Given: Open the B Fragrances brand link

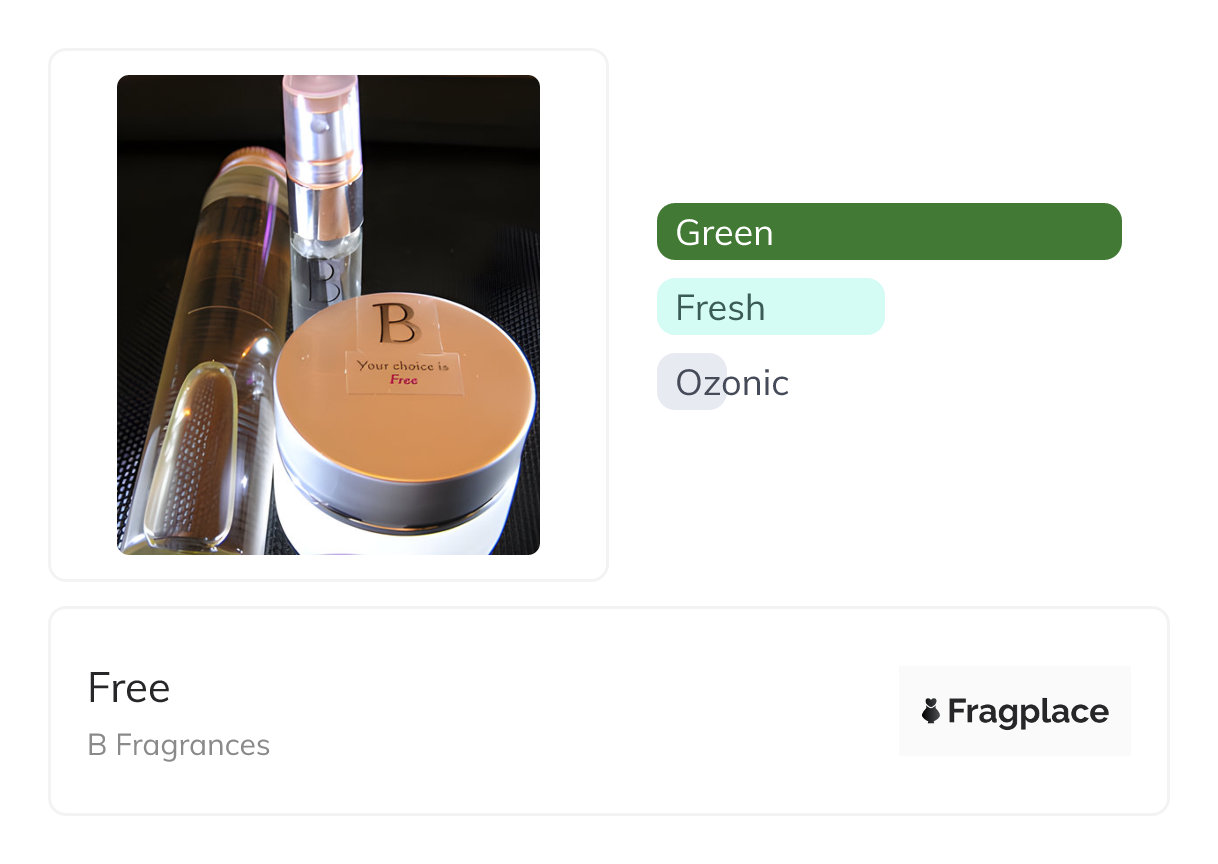Looking at the screenshot, I should click(x=179, y=745).
